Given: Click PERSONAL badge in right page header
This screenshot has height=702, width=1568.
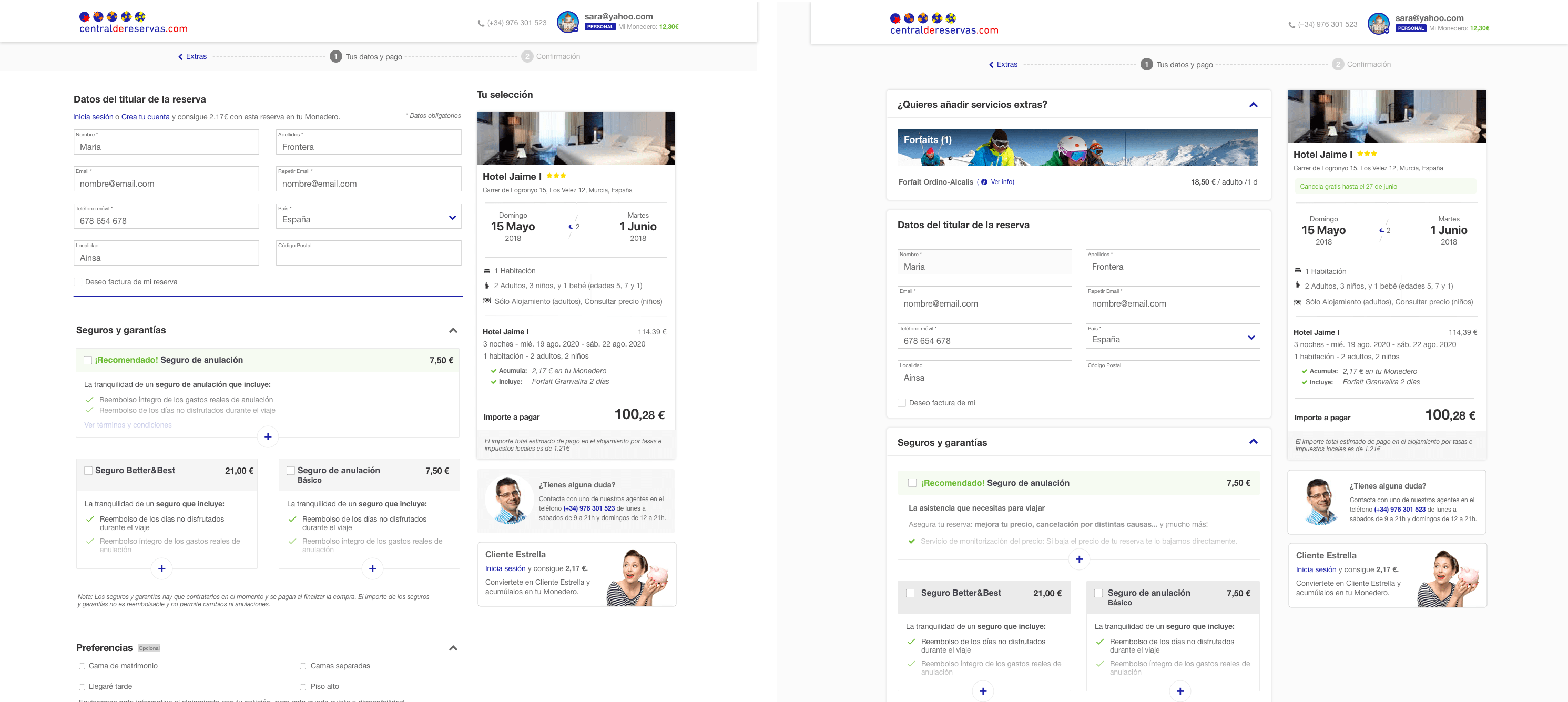Looking at the screenshot, I should pos(1411,28).
